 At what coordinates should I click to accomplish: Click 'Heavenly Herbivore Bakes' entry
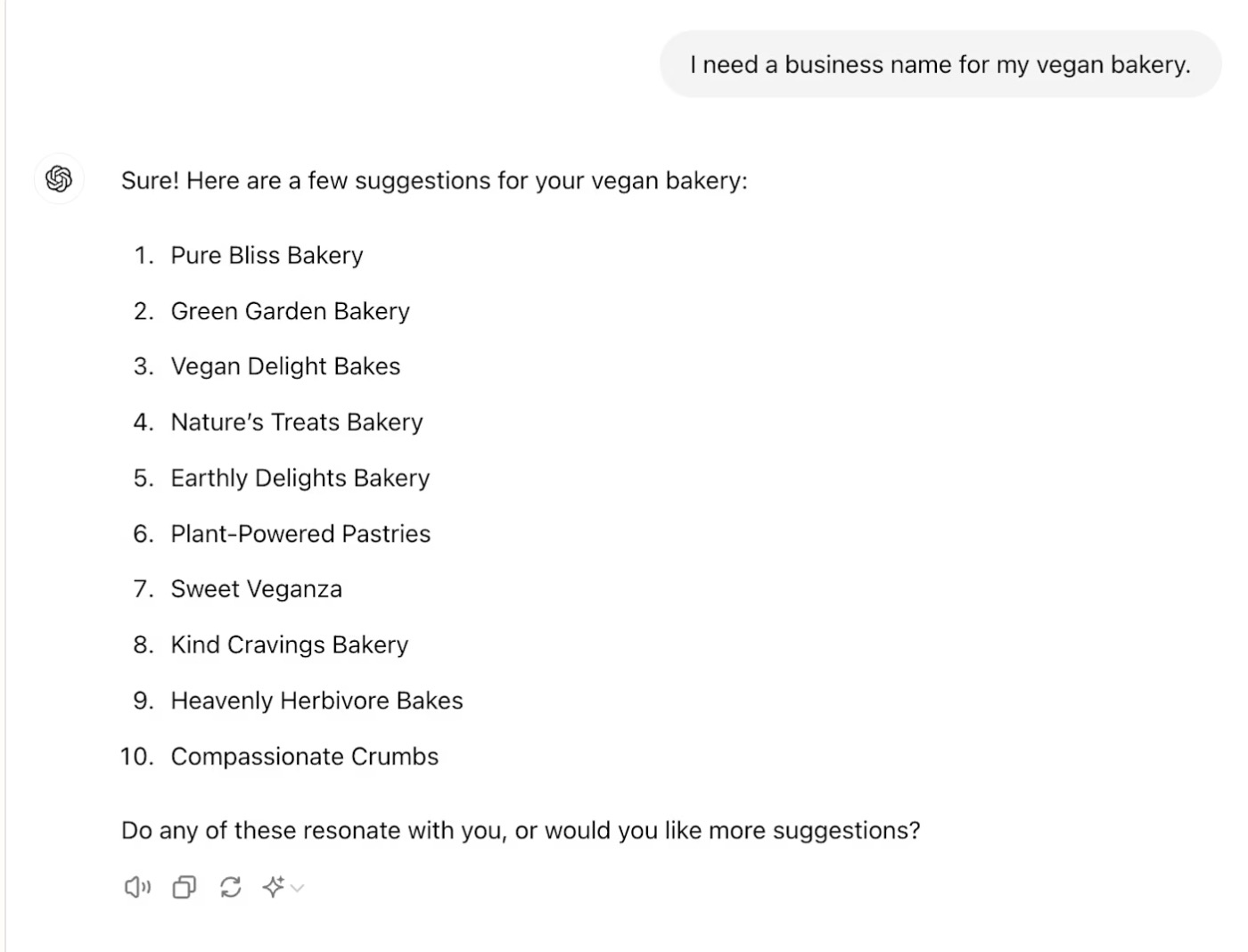[x=316, y=701]
